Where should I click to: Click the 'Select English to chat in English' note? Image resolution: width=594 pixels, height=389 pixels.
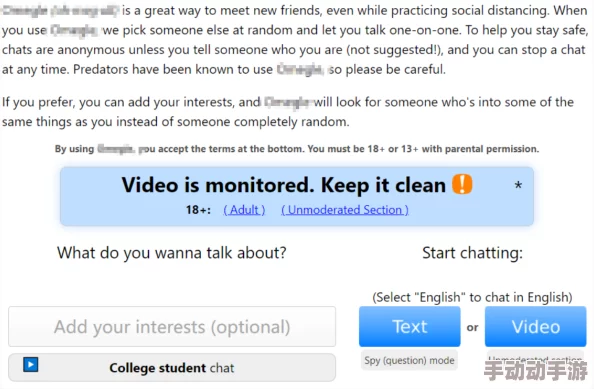click(472, 297)
